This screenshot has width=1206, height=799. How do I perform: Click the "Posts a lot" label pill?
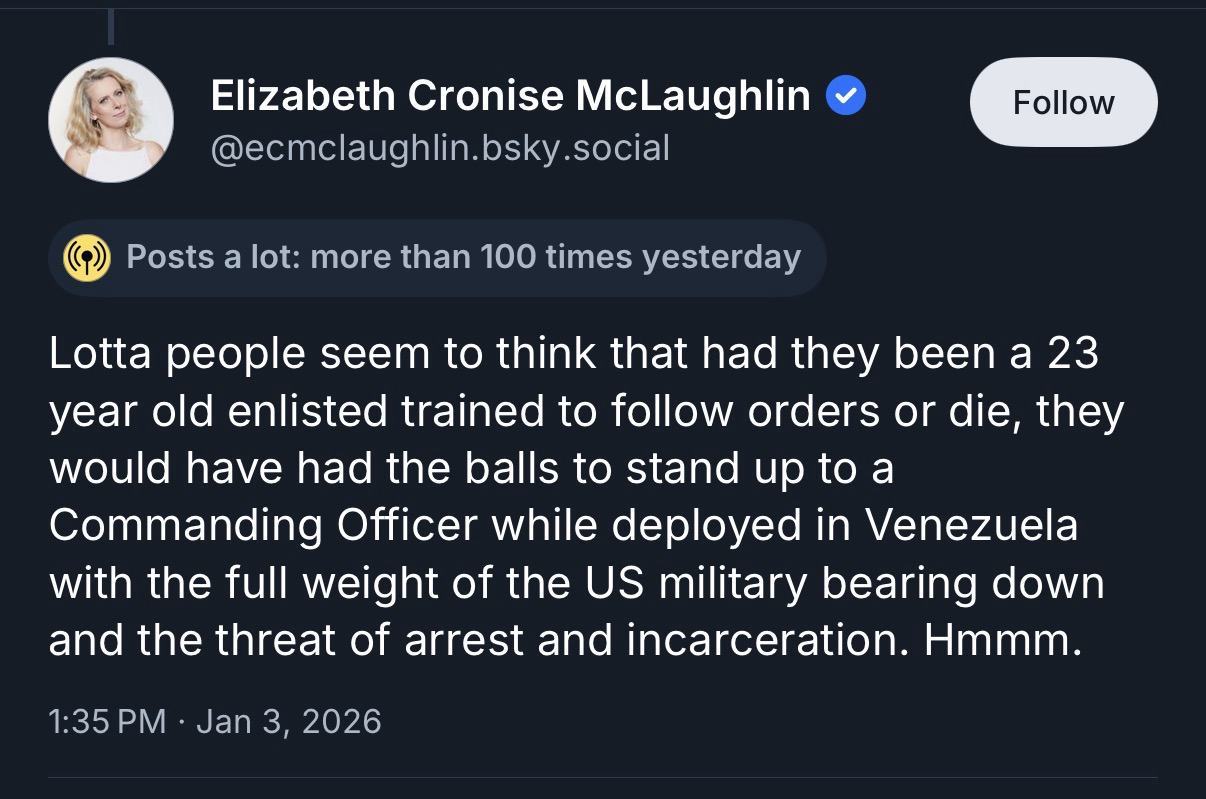tap(437, 258)
